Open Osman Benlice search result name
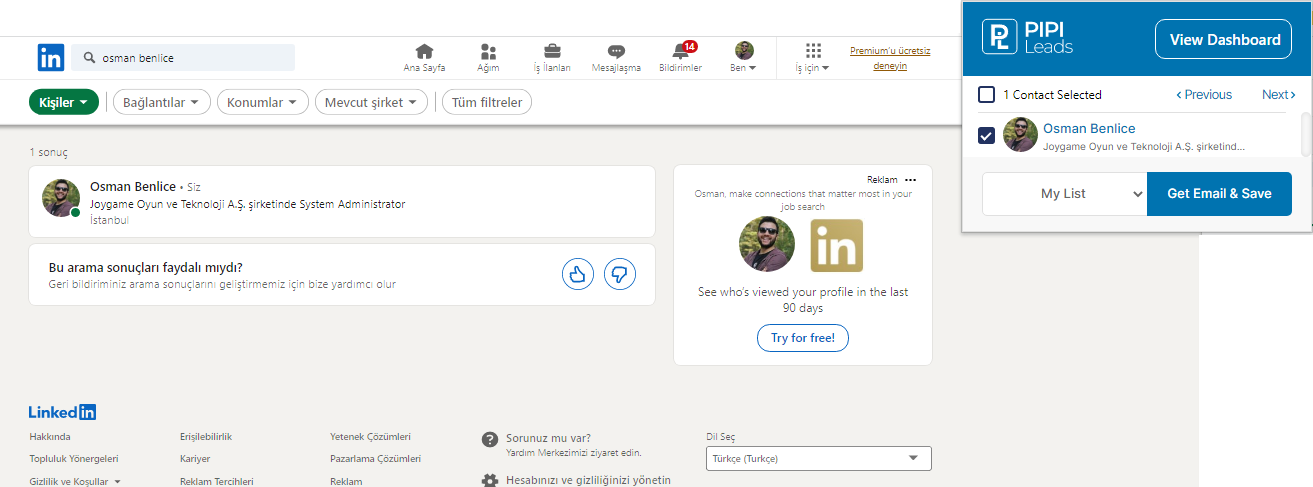1313x487 pixels. click(133, 186)
